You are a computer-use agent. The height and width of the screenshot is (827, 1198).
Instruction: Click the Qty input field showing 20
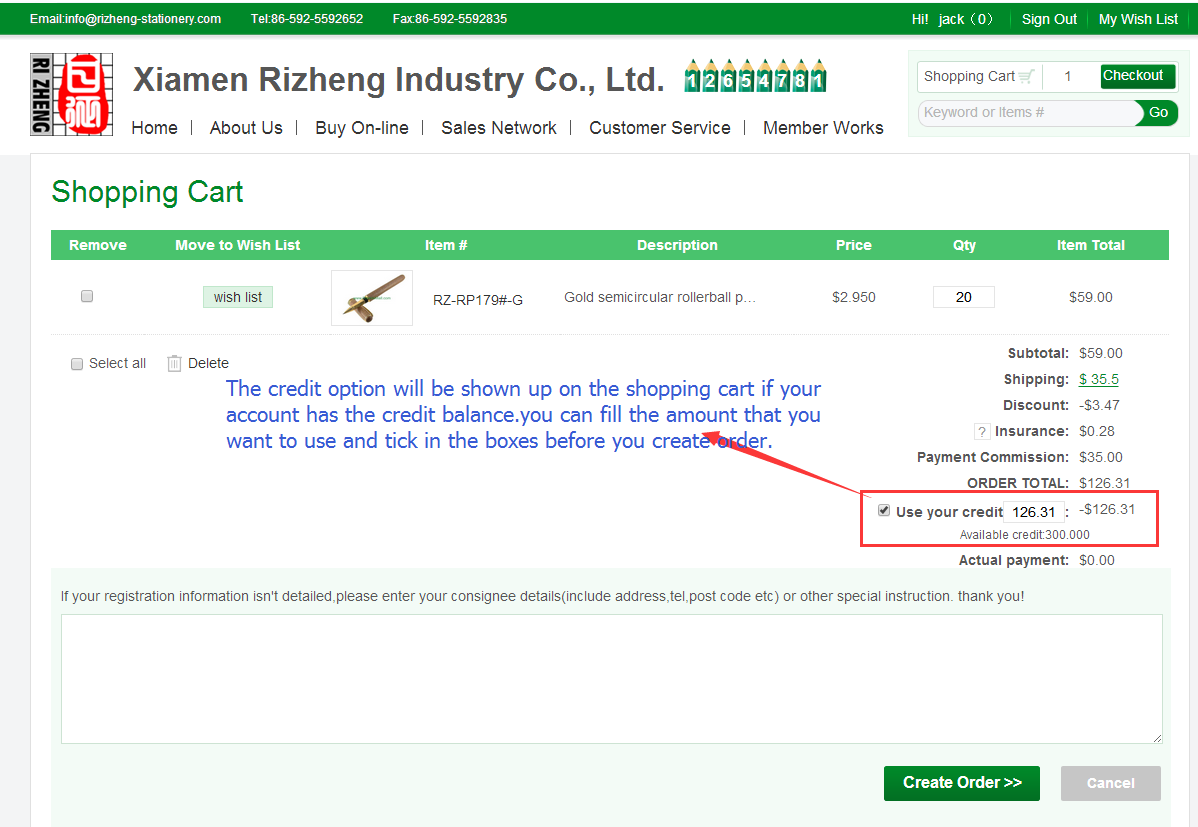(963, 297)
